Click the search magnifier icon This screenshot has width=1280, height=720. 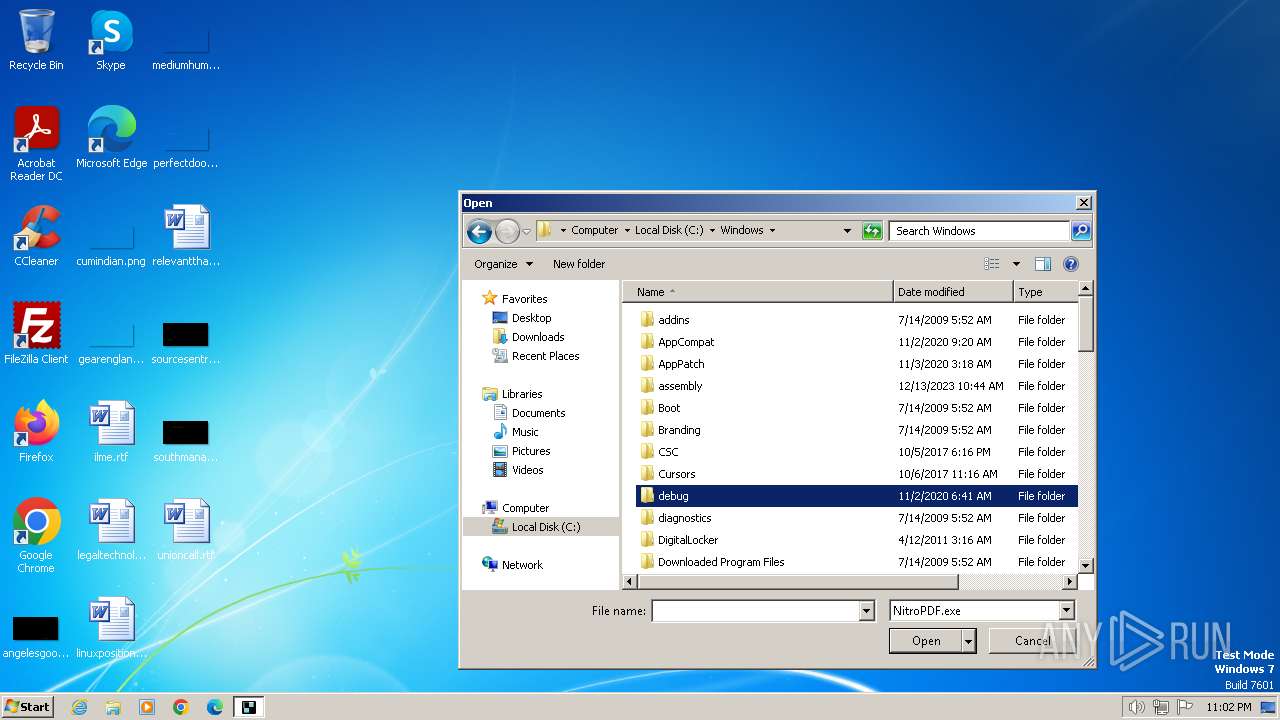(x=1080, y=231)
